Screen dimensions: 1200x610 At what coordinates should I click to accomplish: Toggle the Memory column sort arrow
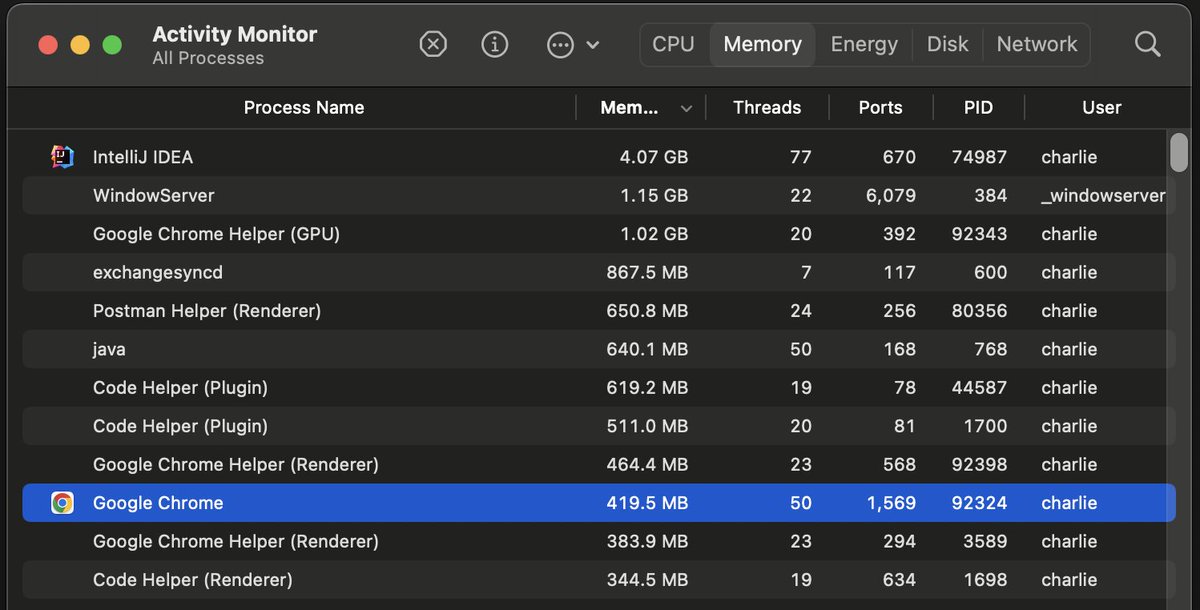686,108
